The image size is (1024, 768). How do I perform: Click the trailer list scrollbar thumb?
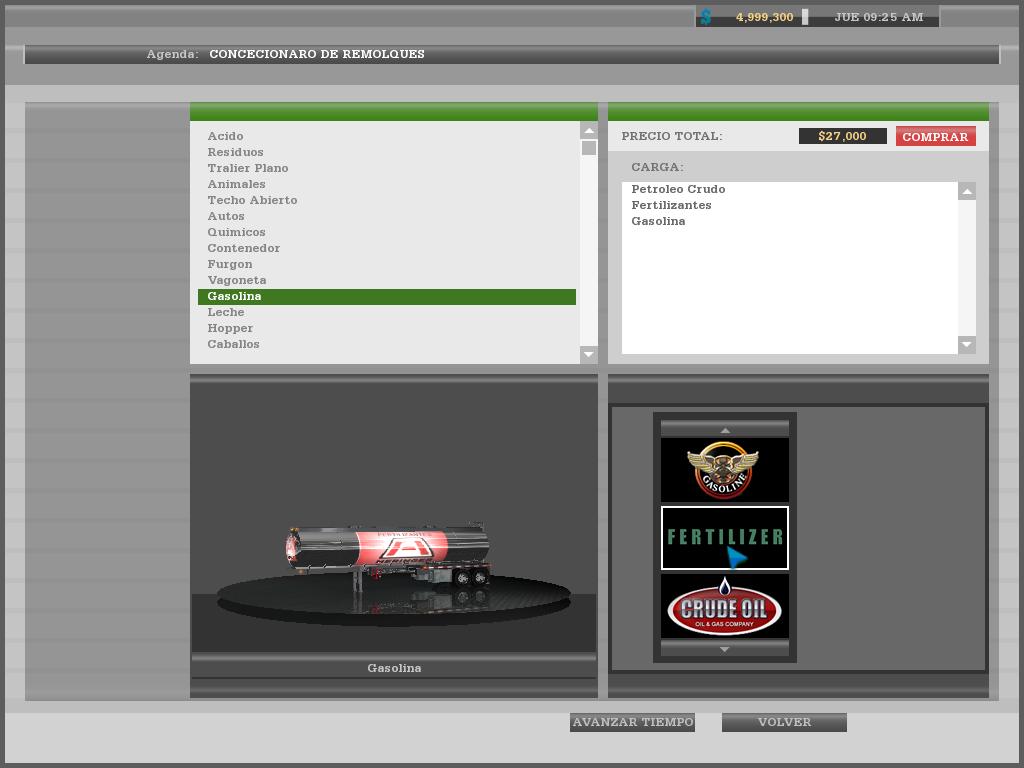[x=588, y=148]
